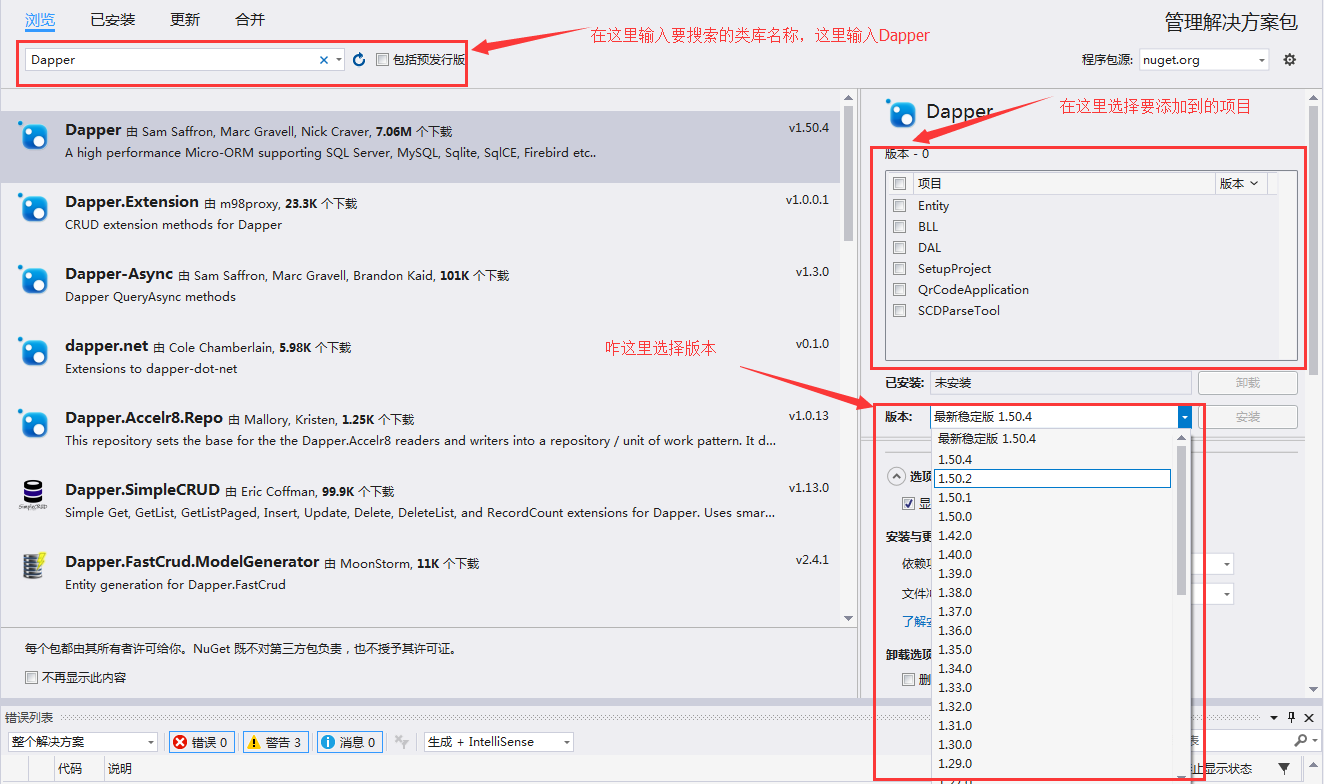Image resolution: width=1324 pixels, height=784 pixels.
Task: Click the search magnifier in error list
Action: point(1300,741)
